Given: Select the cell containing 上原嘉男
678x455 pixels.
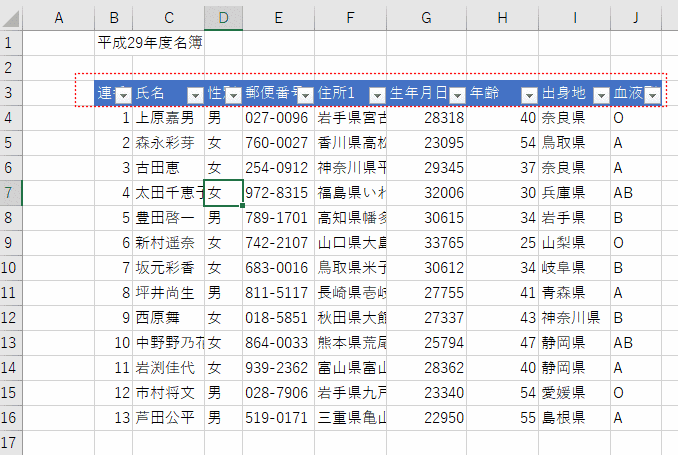Looking at the screenshot, I should tap(167, 118).
